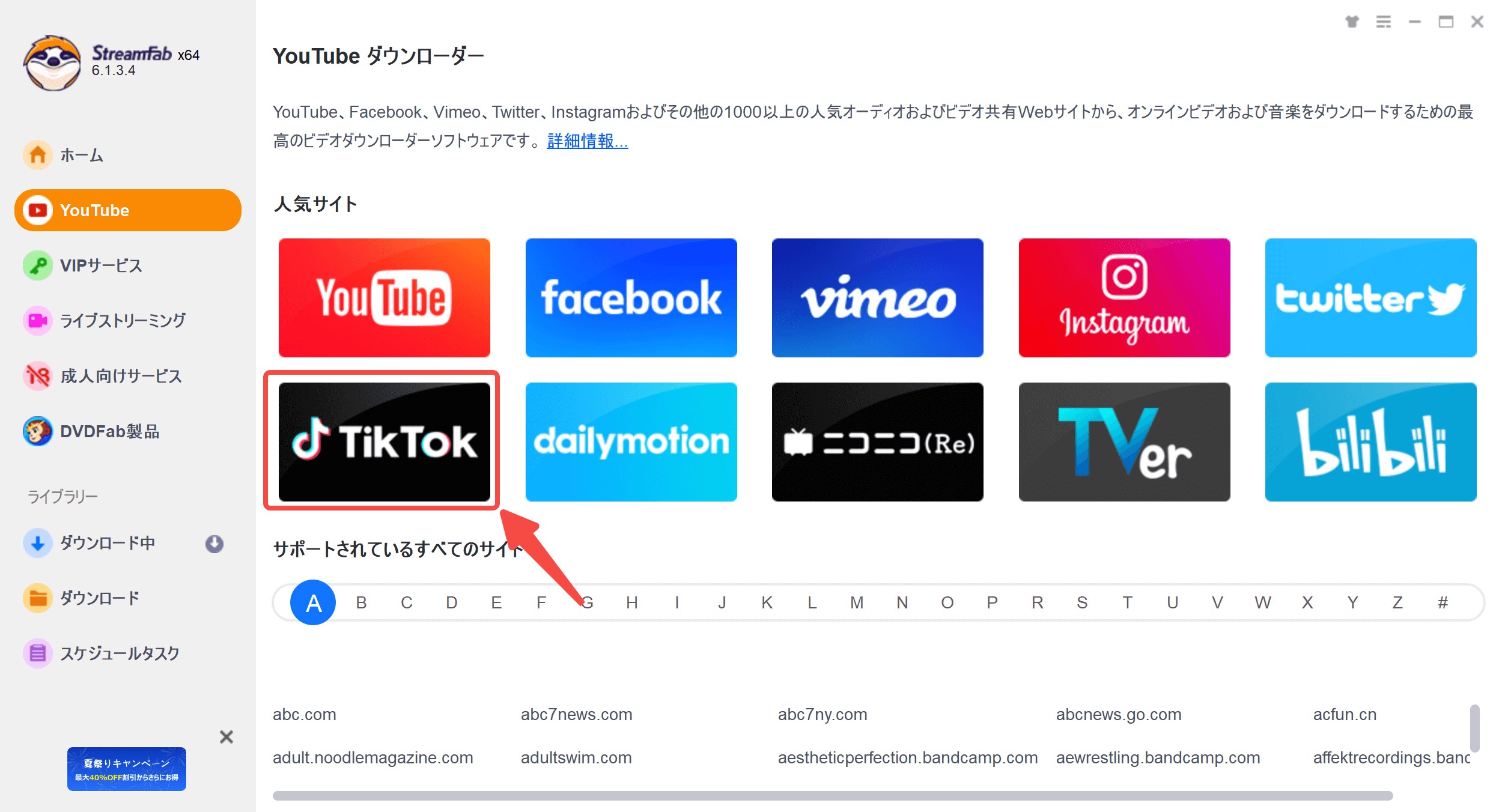Open abc7news.com site link
The height and width of the screenshot is (812, 1496).
[577, 715]
